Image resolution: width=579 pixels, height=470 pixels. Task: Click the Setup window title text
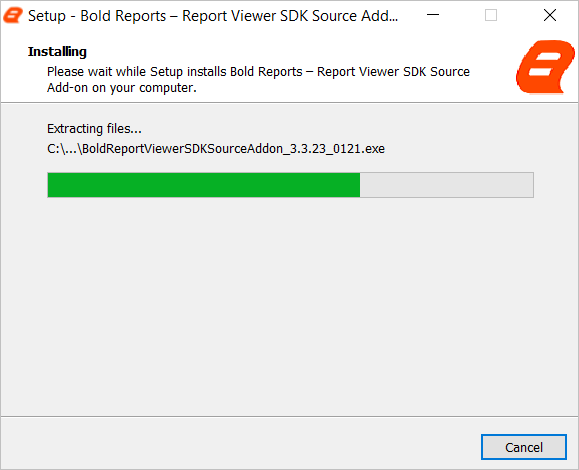(213, 16)
